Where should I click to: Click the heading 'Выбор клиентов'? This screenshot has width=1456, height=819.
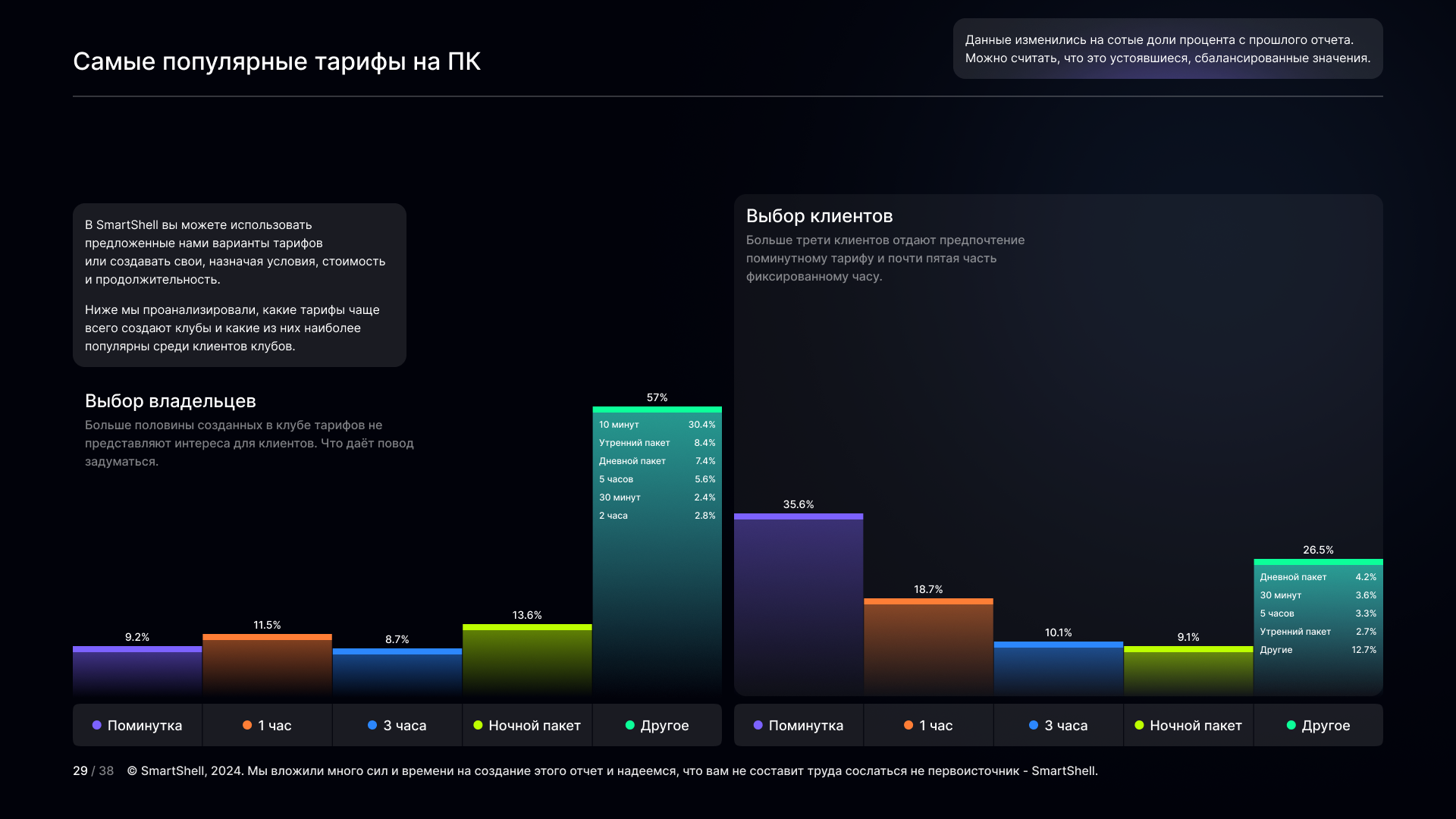(819, 216)
